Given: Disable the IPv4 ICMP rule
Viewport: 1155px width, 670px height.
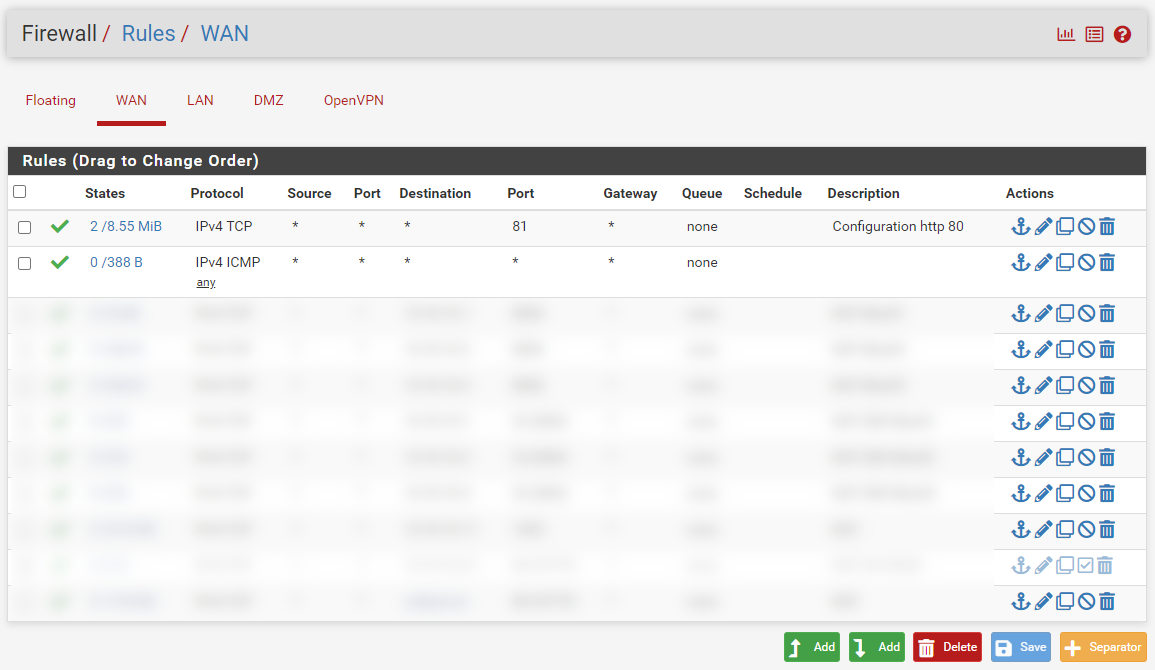Looking at the screenshot, I should click(1086, 263).
